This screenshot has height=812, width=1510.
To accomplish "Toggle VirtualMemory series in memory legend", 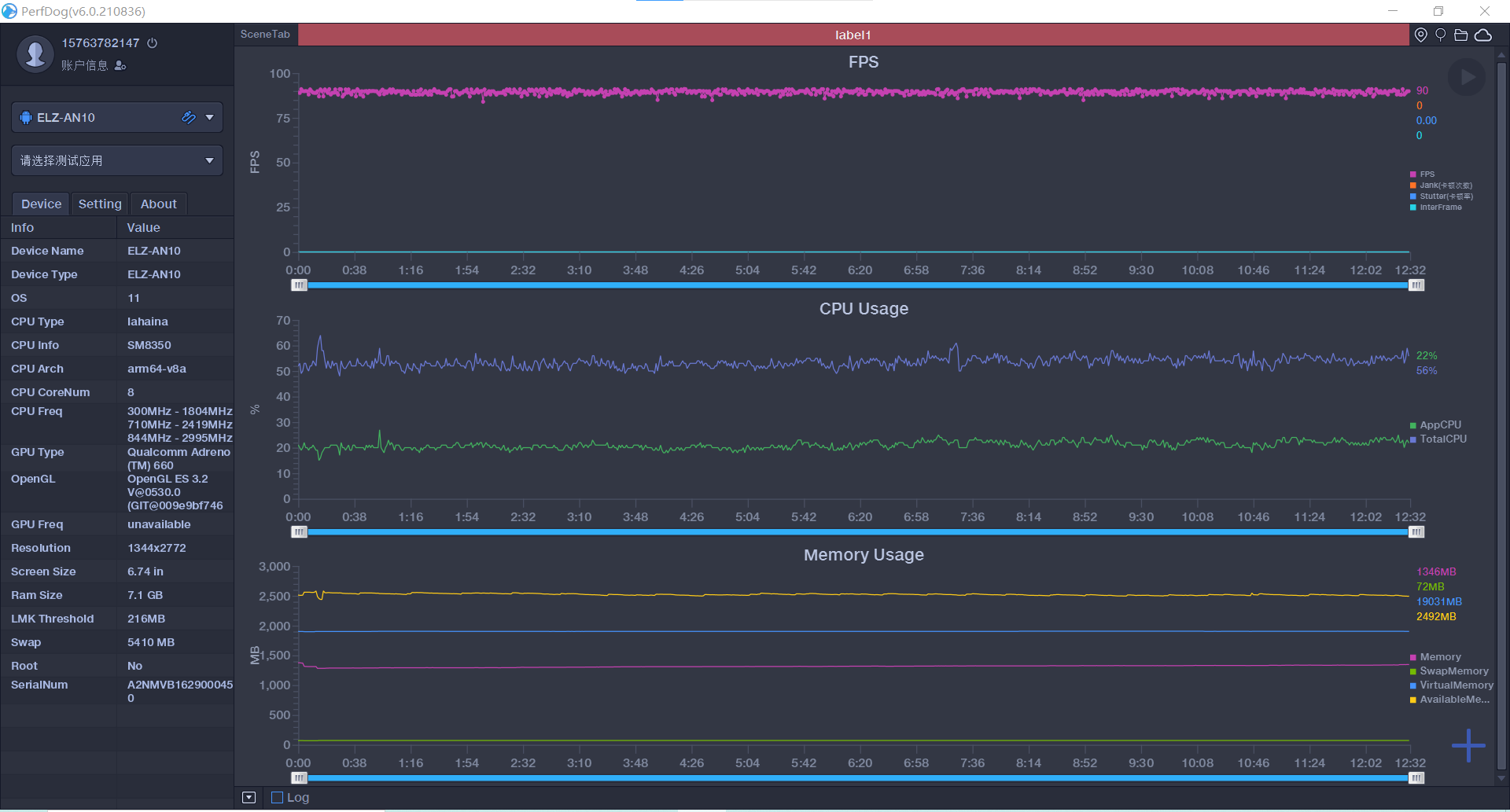I will click(1452, 685).
